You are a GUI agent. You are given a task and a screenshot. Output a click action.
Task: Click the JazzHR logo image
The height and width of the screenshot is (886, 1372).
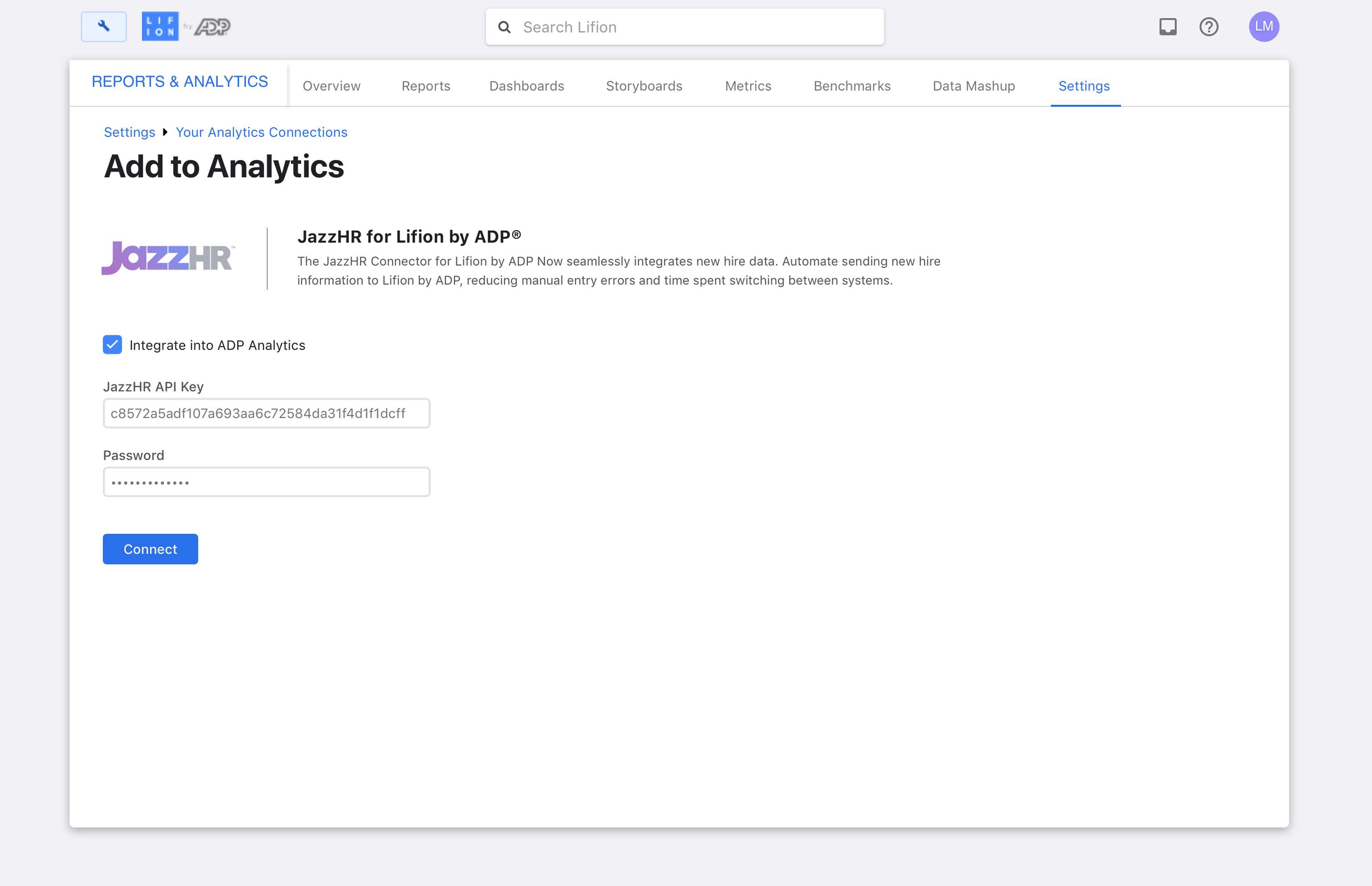pyautogui.click(x=168, y=258)
